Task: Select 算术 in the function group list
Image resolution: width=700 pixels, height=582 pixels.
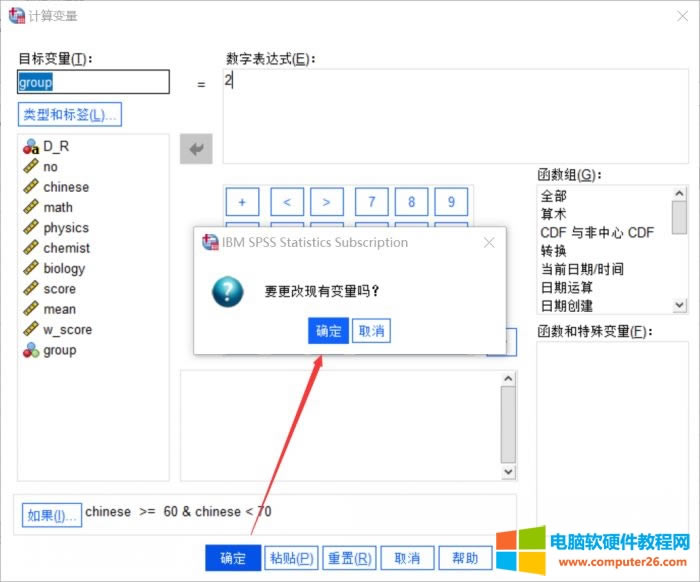Action: coord(553,214)
